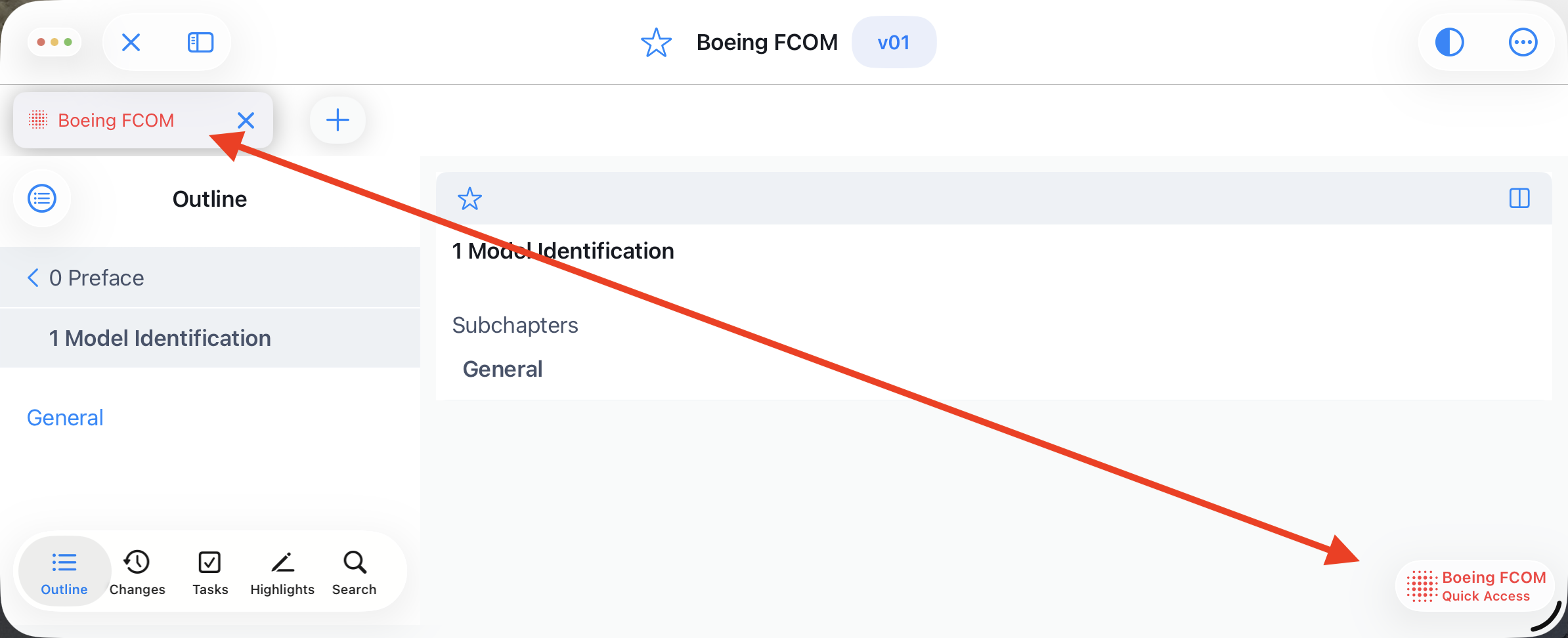The height and width of the screenshot is (638, 1568).
Task: Toggle the dark/light appearance icon
Action: coord(1449,43)
